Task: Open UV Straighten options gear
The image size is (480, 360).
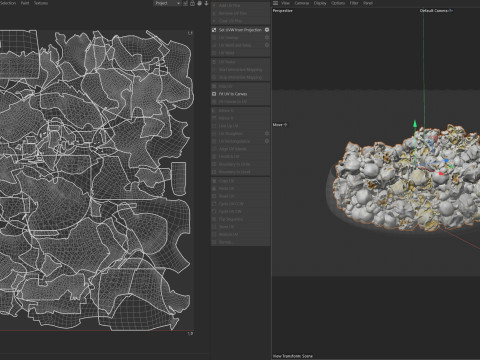Action: 267,134
